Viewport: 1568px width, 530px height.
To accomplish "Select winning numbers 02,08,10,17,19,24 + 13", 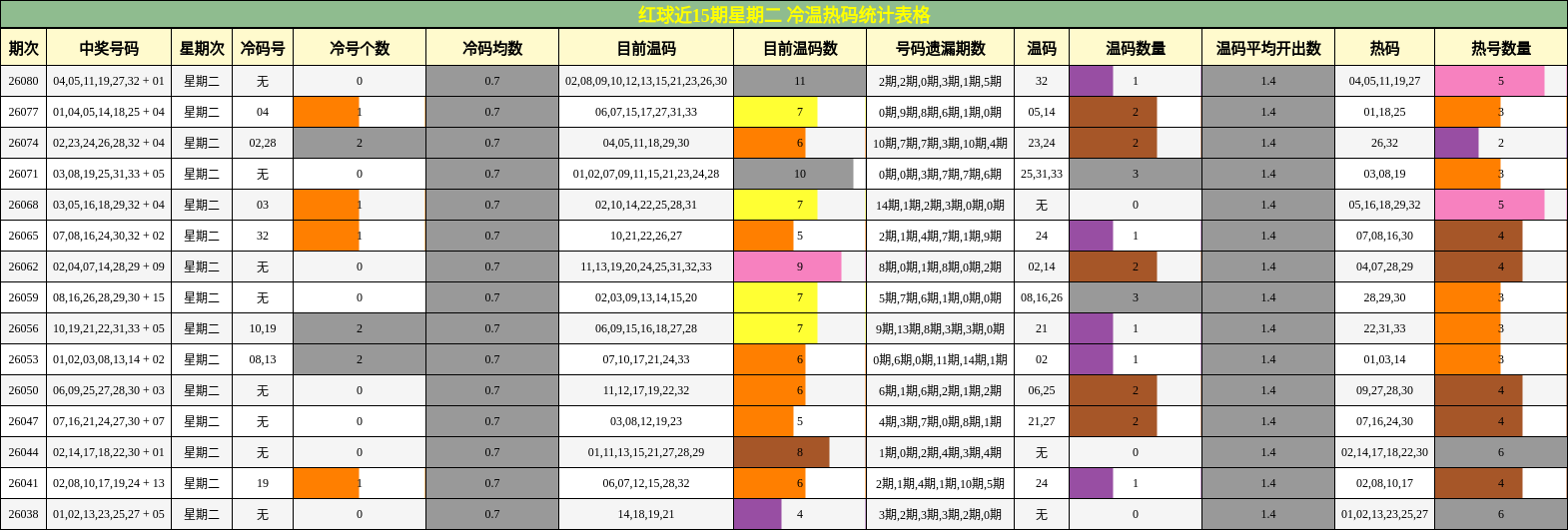I will point(109,483).
